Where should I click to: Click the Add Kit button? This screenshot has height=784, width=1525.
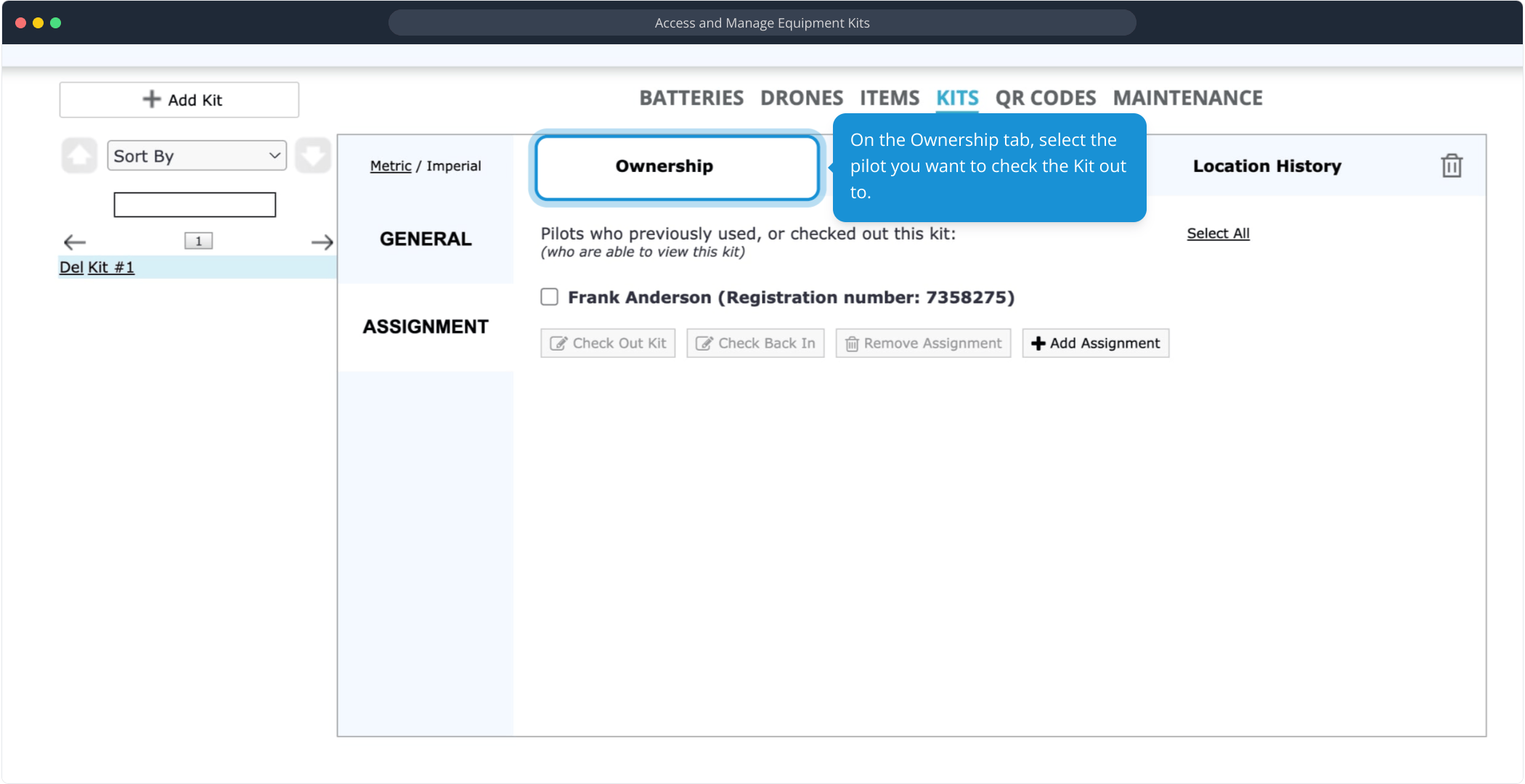tap(179, 100)
